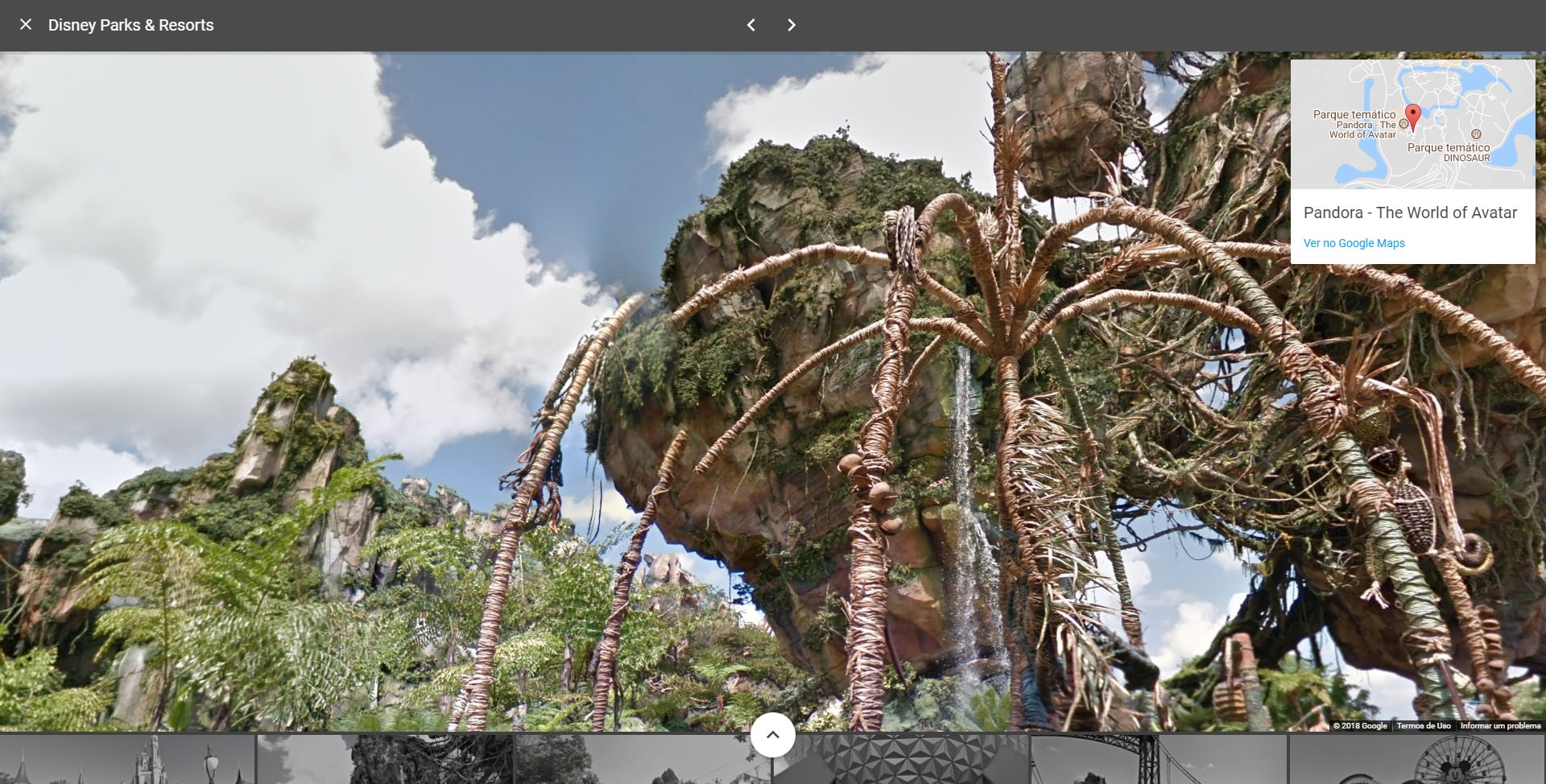The image size is (1546, 784).
Task: Select the pier bridge structure thumbnail
Action: (x=1158, y=759)
